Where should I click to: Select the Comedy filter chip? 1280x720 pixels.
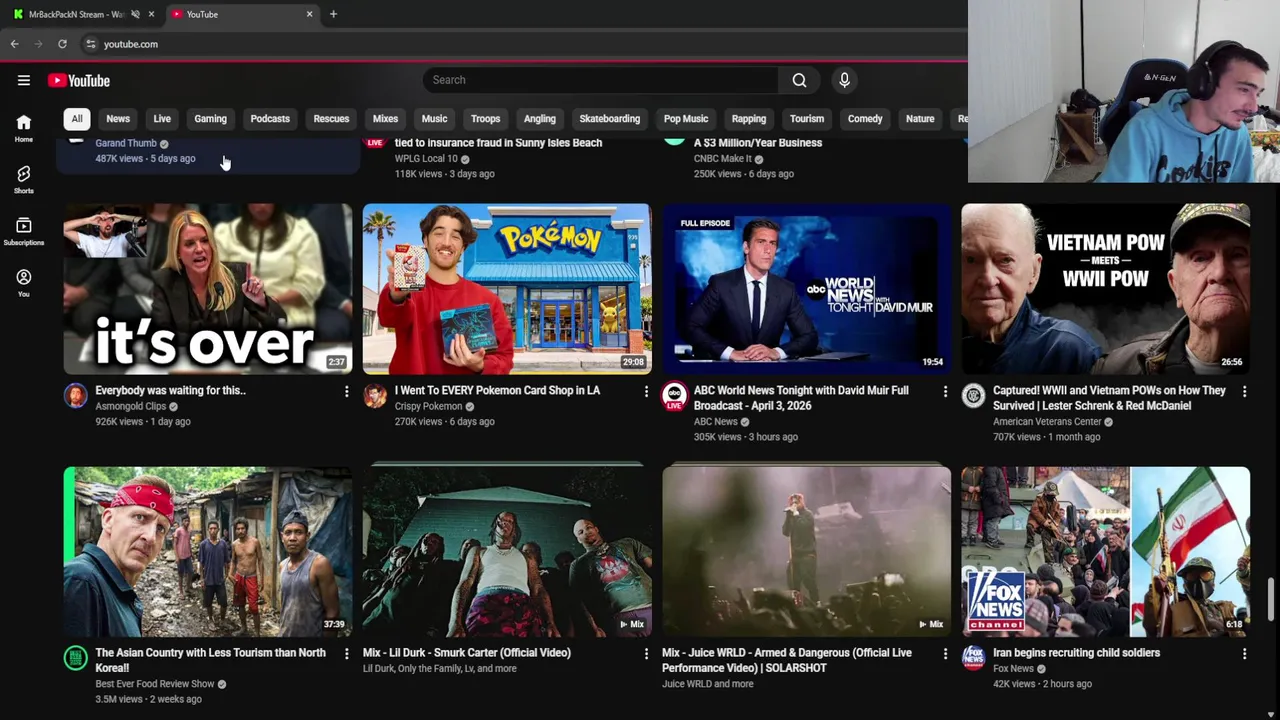865,119
